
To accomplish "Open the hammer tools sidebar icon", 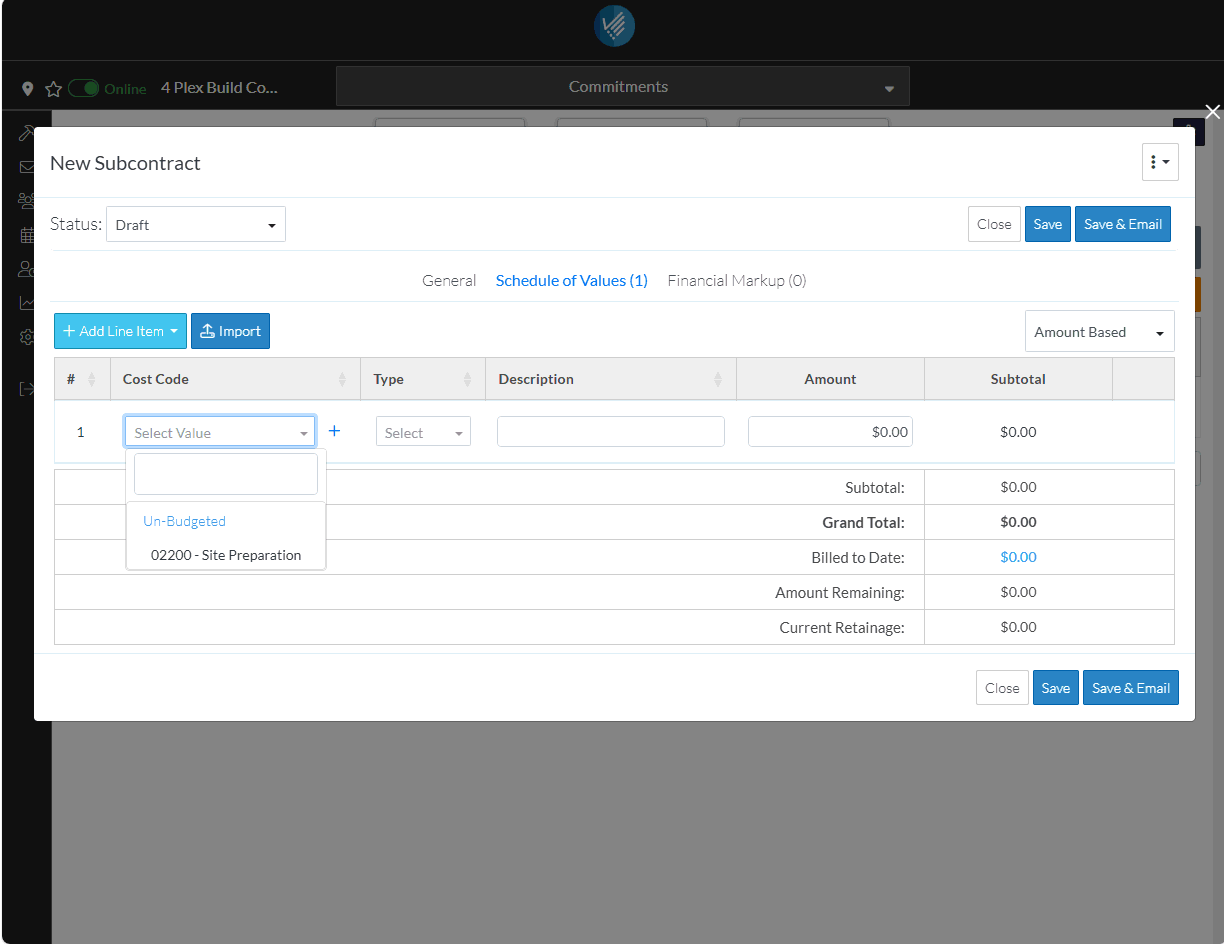I will point(26,134).
